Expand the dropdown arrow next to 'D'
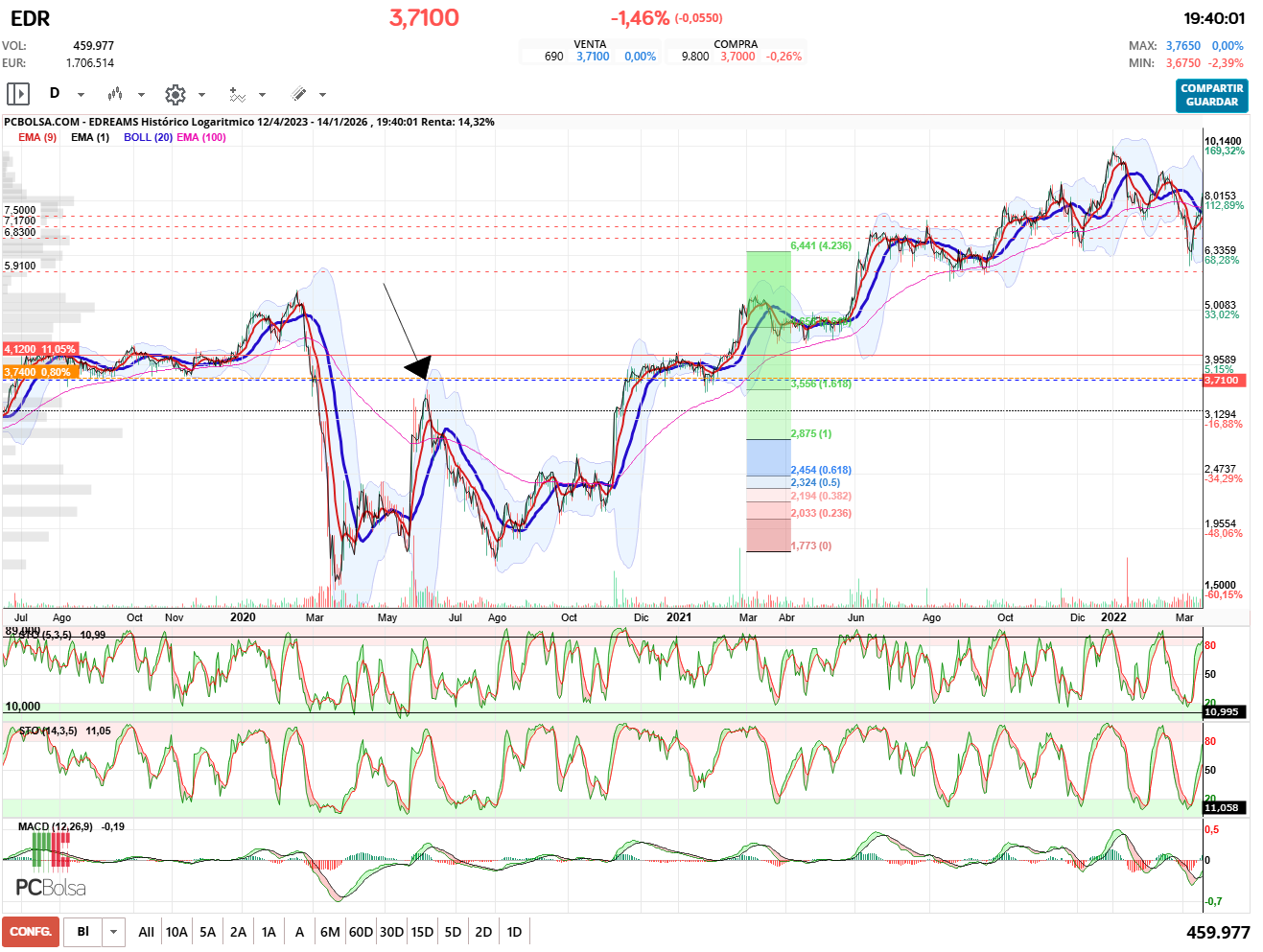This screenshot has width=1263, height=952. click(81, 95)
